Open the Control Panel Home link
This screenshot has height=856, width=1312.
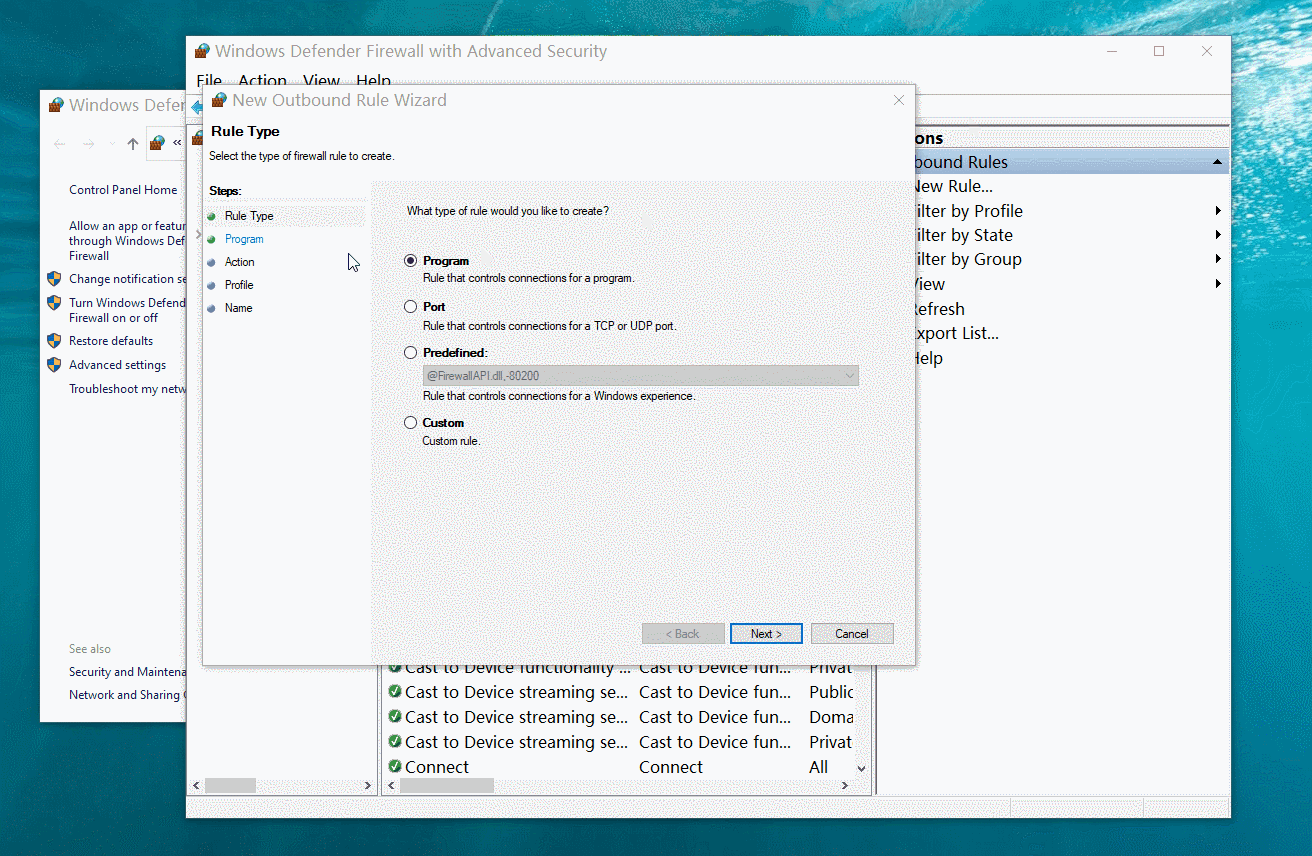(123, 190)
